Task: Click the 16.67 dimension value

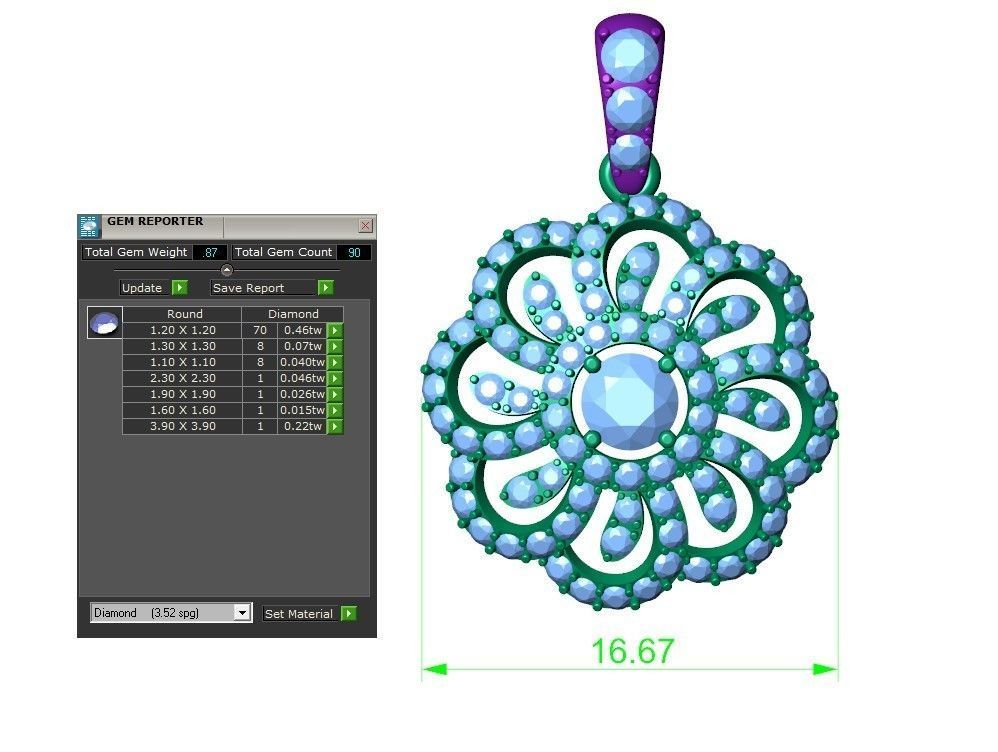Action: coord(632,651)
